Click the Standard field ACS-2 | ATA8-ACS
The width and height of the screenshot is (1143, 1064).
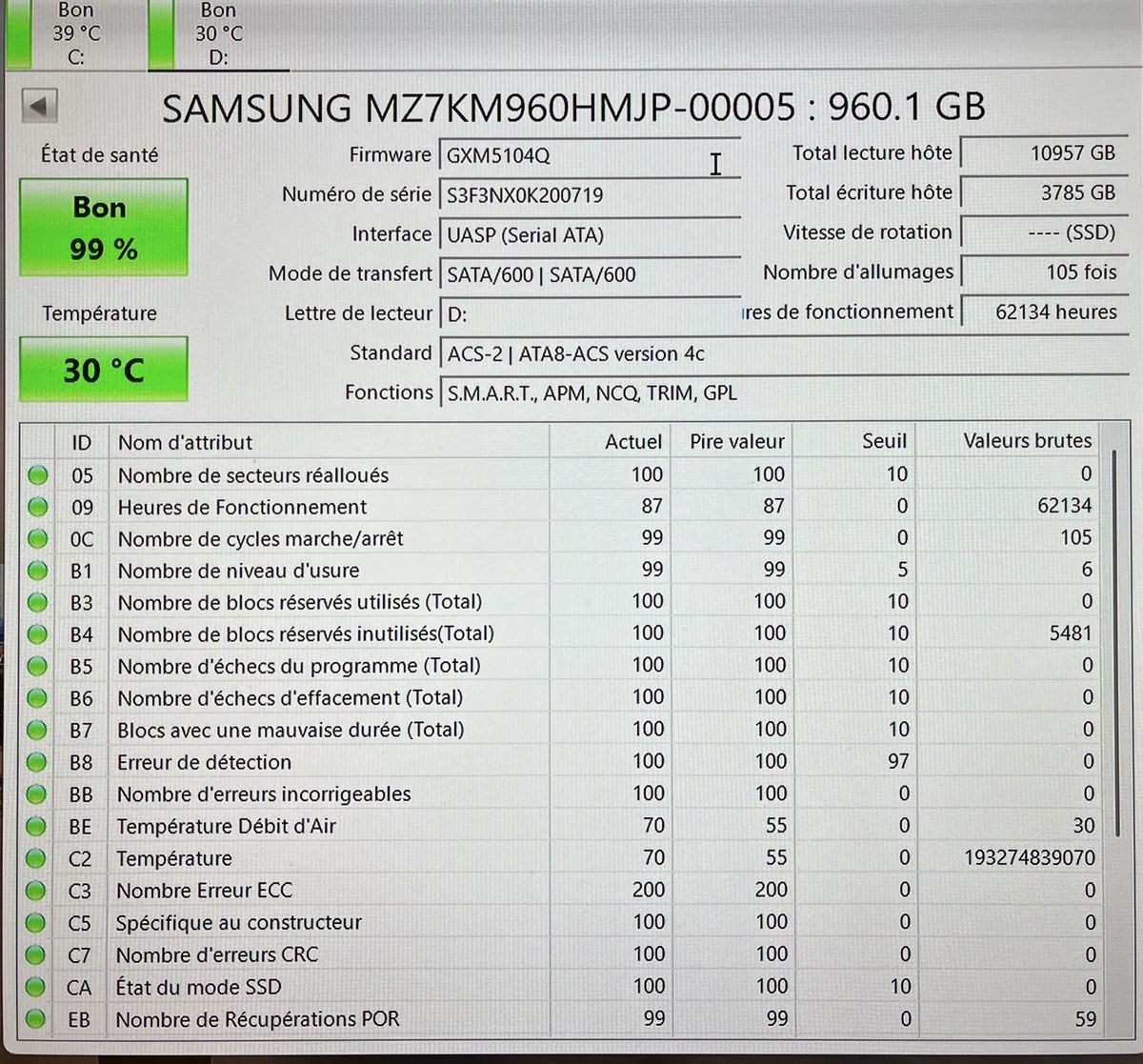coord(783,353)
